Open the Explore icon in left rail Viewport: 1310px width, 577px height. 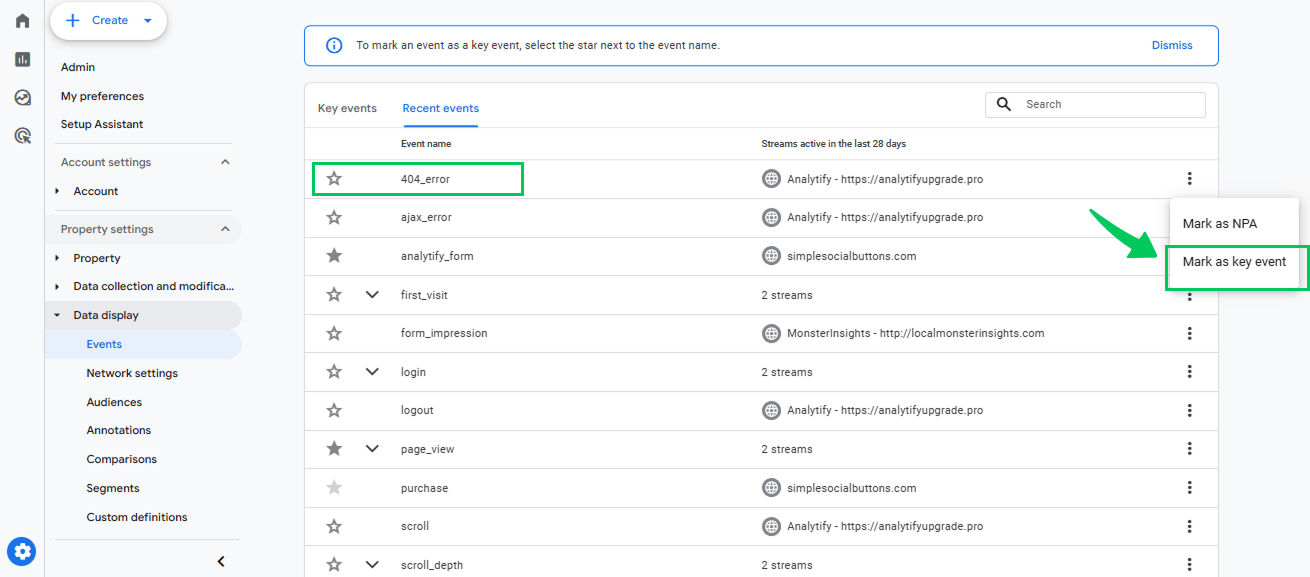click(22, 97)
